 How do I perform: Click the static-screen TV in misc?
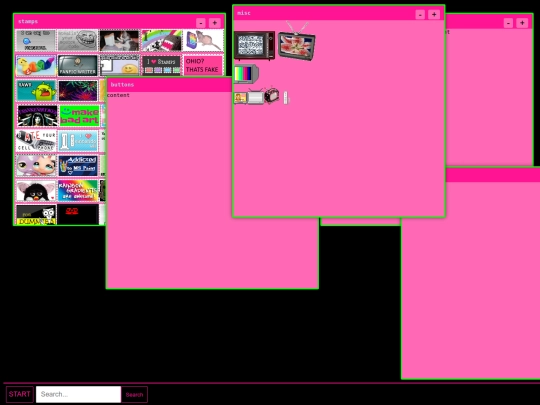tap(255, 45)
